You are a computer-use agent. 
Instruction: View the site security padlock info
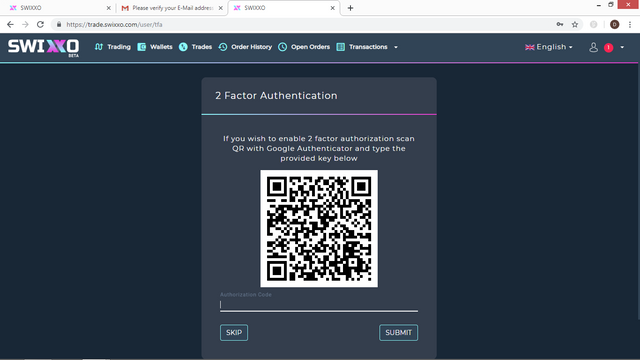pos(59,24)
